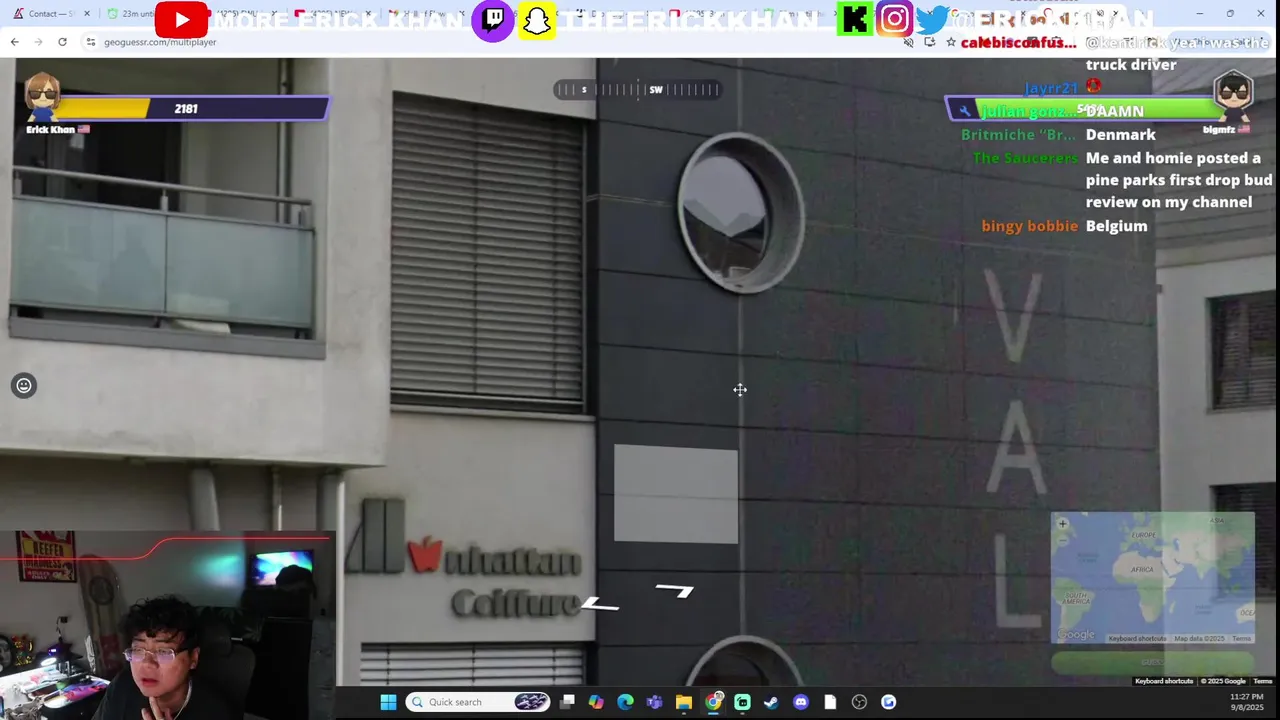Open the blank document icon on taskbar
This screenshot has height=720, width=1280.
830,702
